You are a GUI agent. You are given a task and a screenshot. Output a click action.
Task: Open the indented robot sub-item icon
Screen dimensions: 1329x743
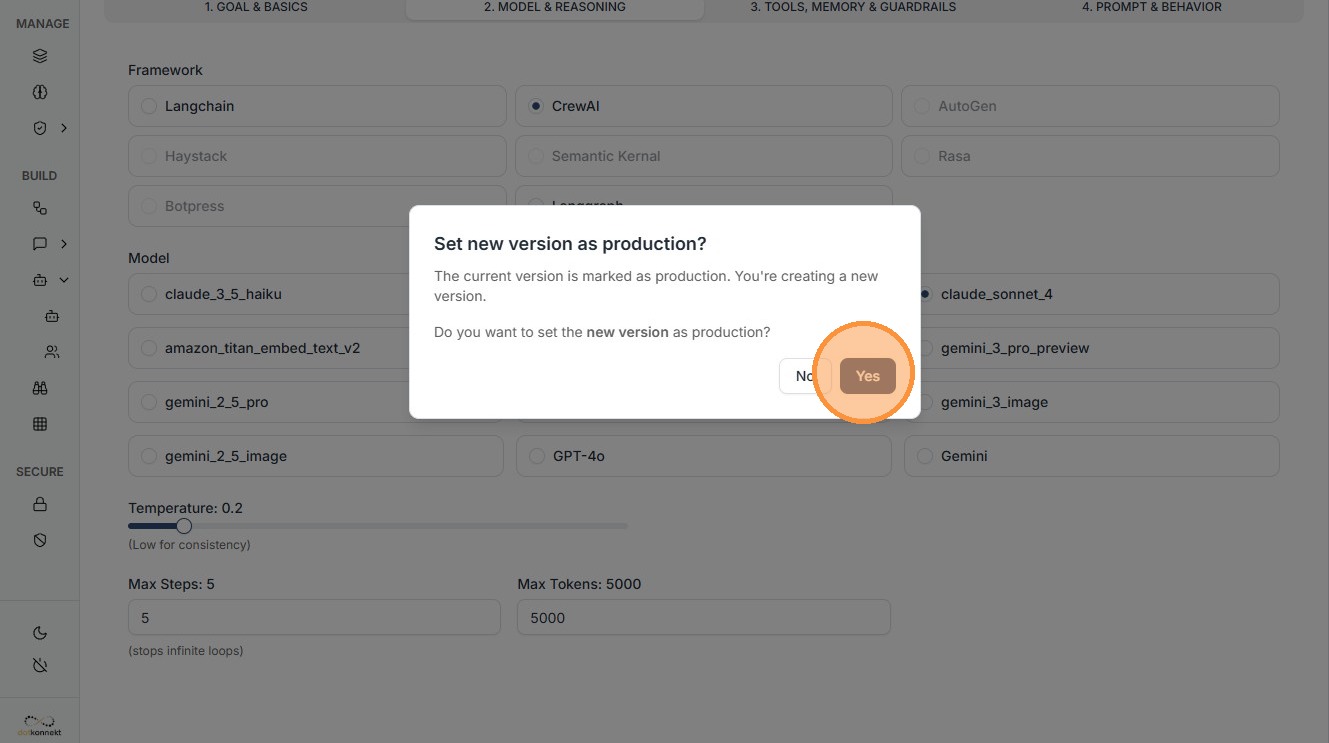tap(52, 316)
